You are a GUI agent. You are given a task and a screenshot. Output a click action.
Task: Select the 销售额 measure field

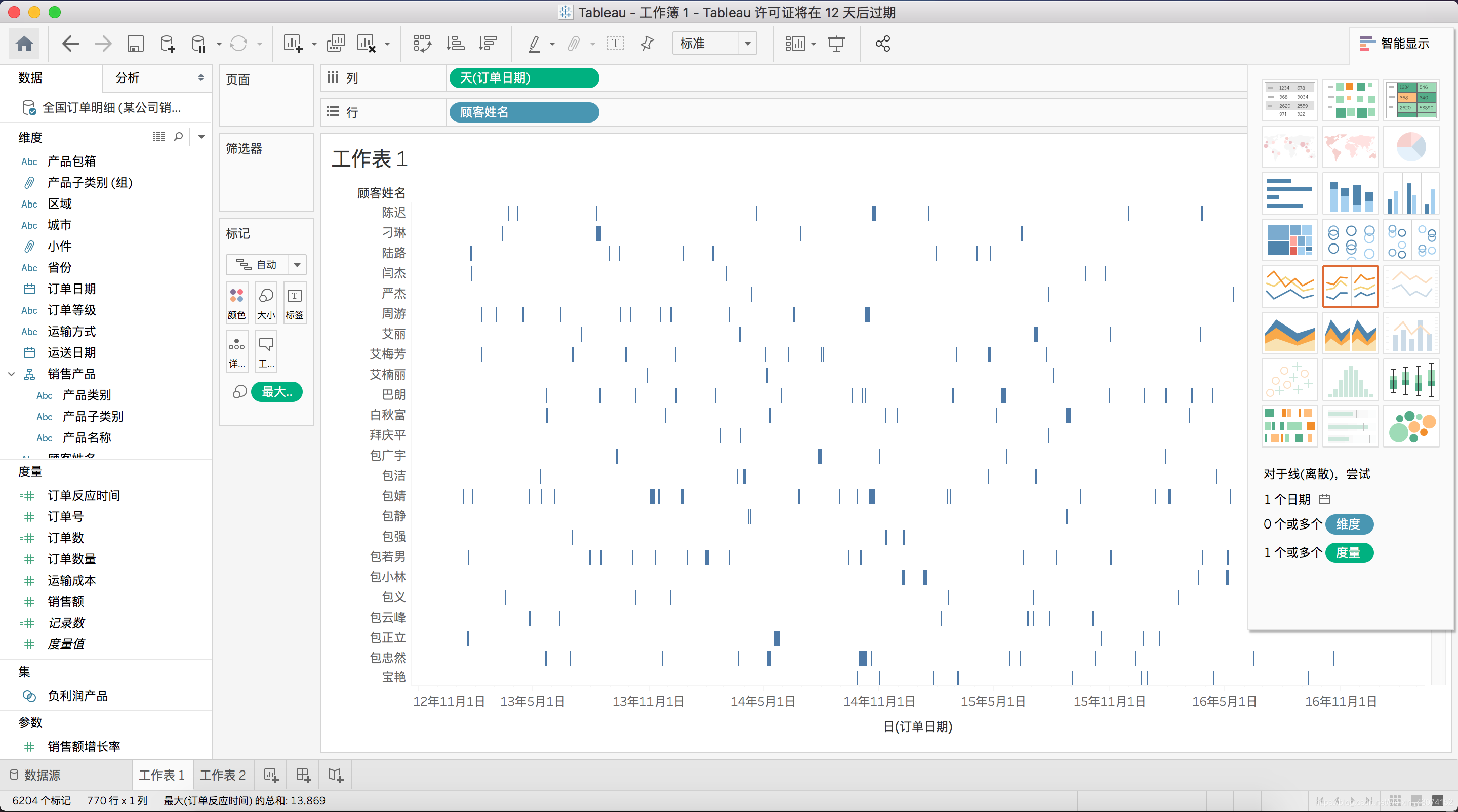(x=66, y=601)
